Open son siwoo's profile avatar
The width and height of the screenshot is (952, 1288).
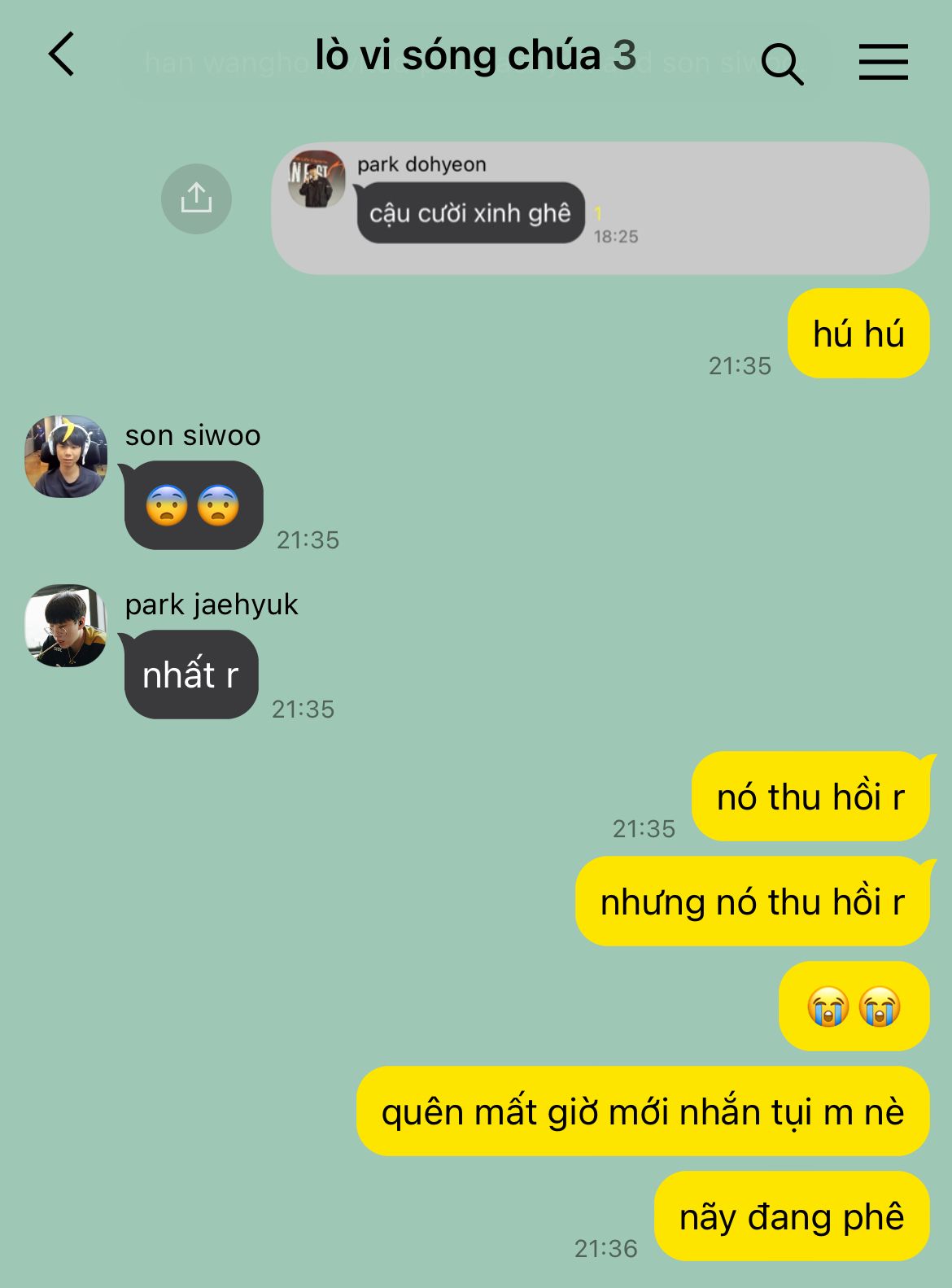point(66,456)
